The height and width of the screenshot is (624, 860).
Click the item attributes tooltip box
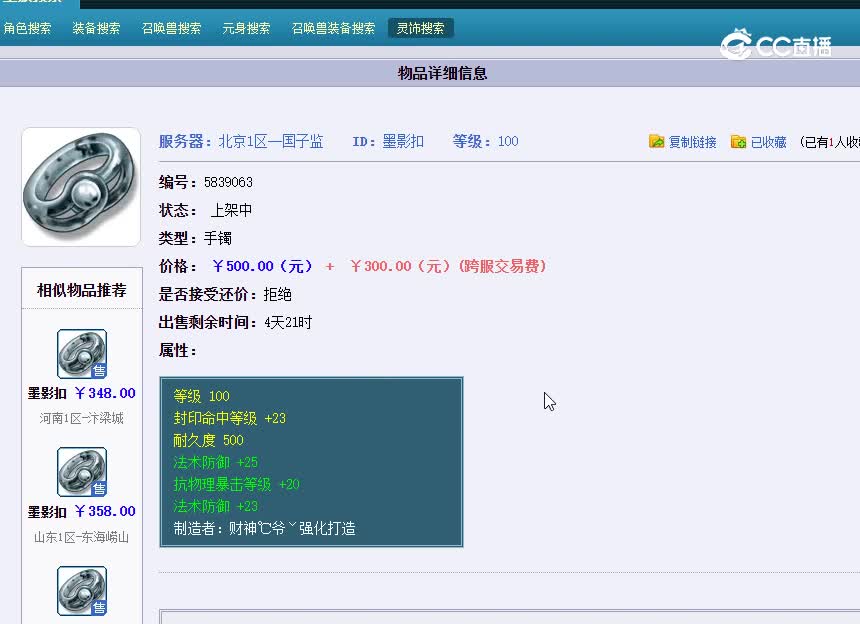(x=311, y=462)
